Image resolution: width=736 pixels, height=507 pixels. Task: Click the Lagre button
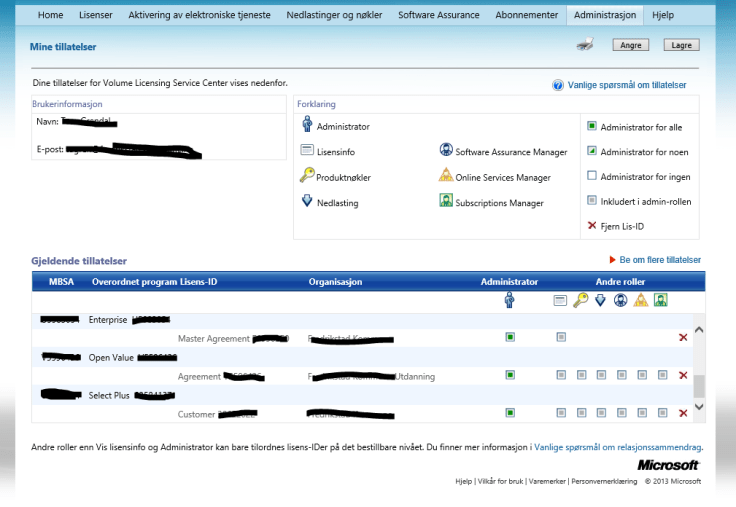(681, 45)
